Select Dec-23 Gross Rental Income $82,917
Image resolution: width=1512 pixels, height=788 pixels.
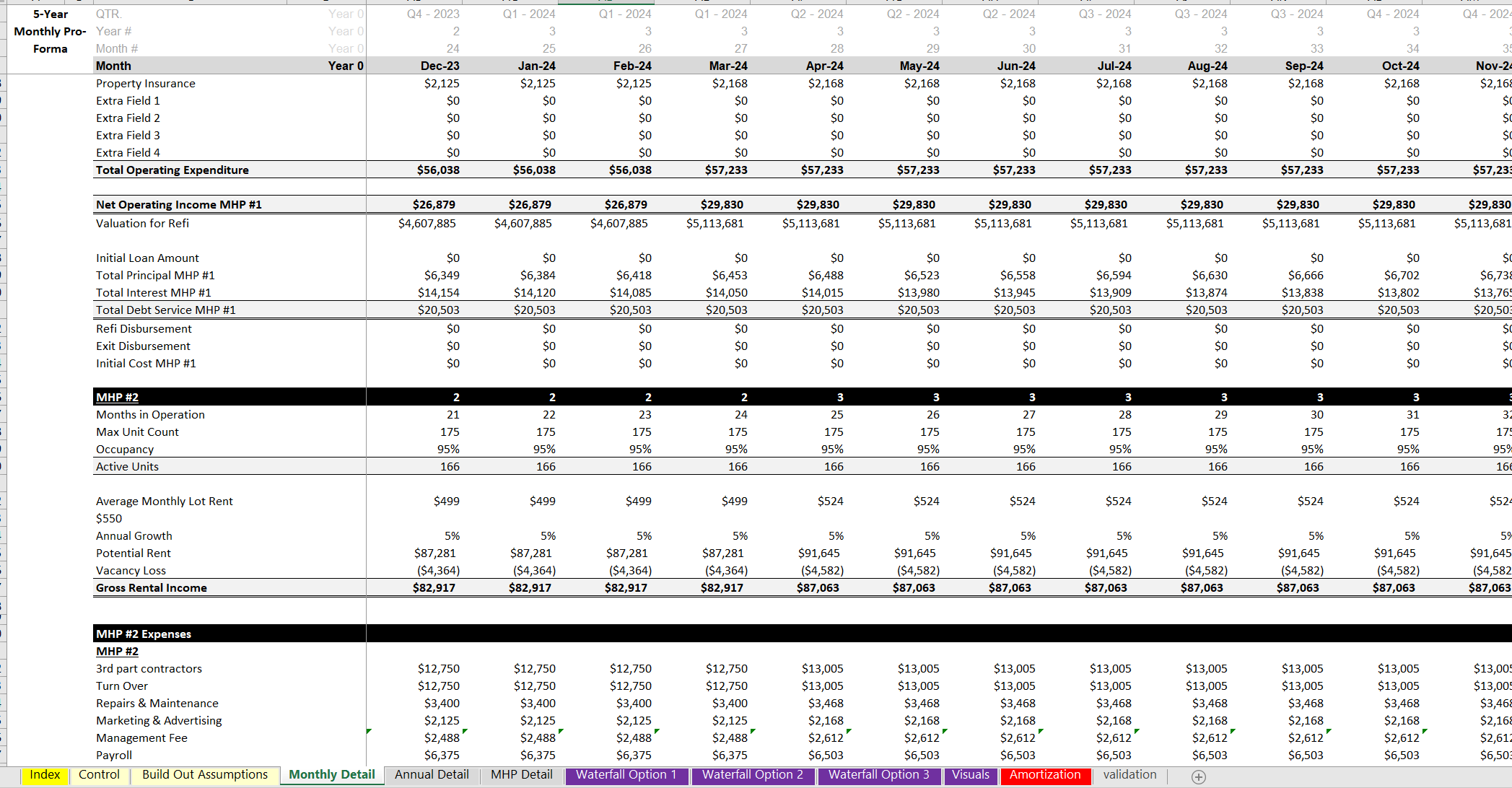434,588
